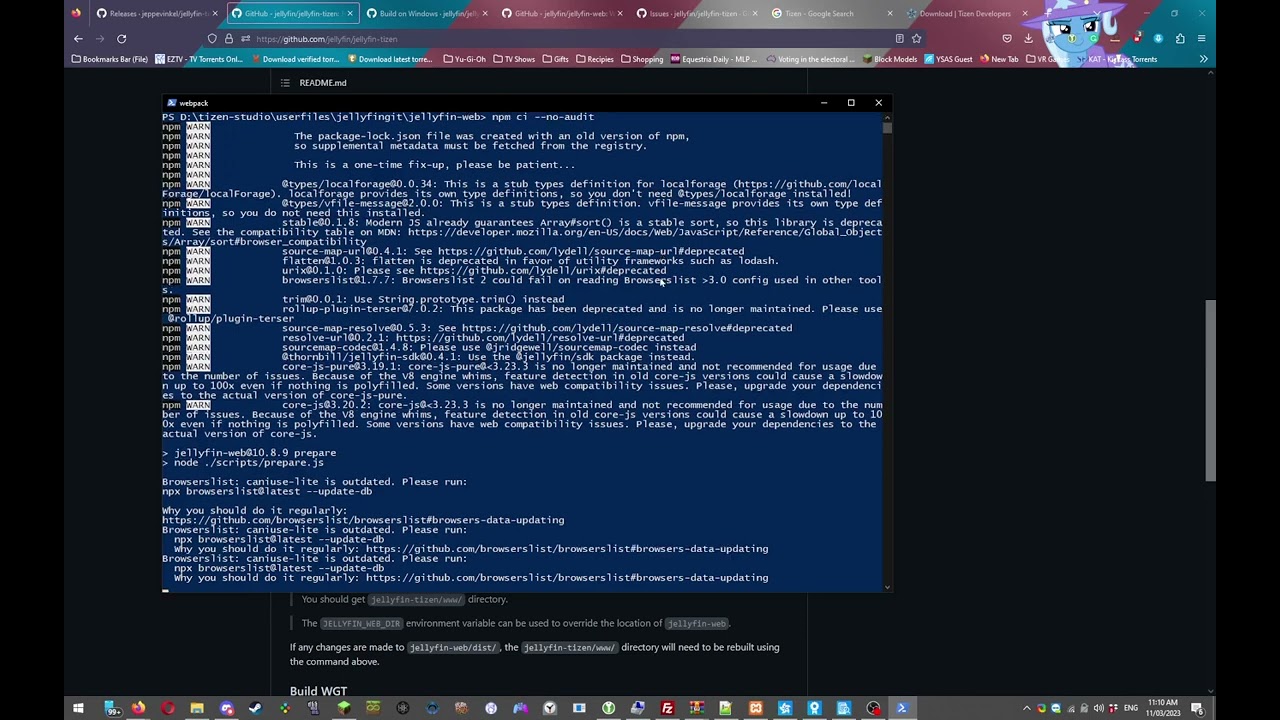This screenshot has height=720, width=1280.
Task: Click the browser page scrollbar thumb
Action: click(x=1211, y=391)
